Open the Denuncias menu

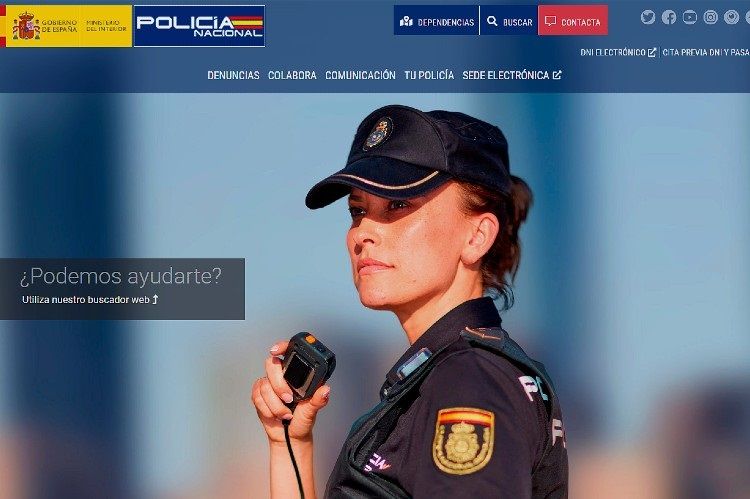(233, 75)
